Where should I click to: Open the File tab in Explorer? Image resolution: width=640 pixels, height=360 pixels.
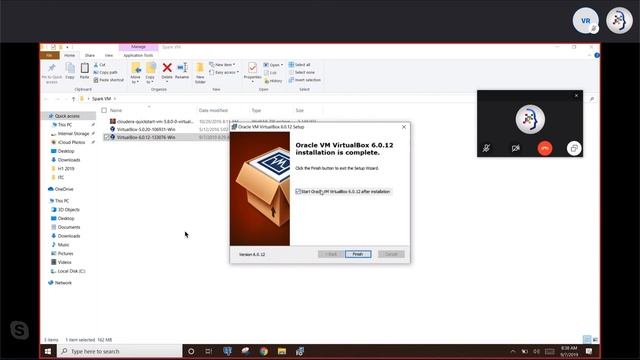(x=50, y=55)
